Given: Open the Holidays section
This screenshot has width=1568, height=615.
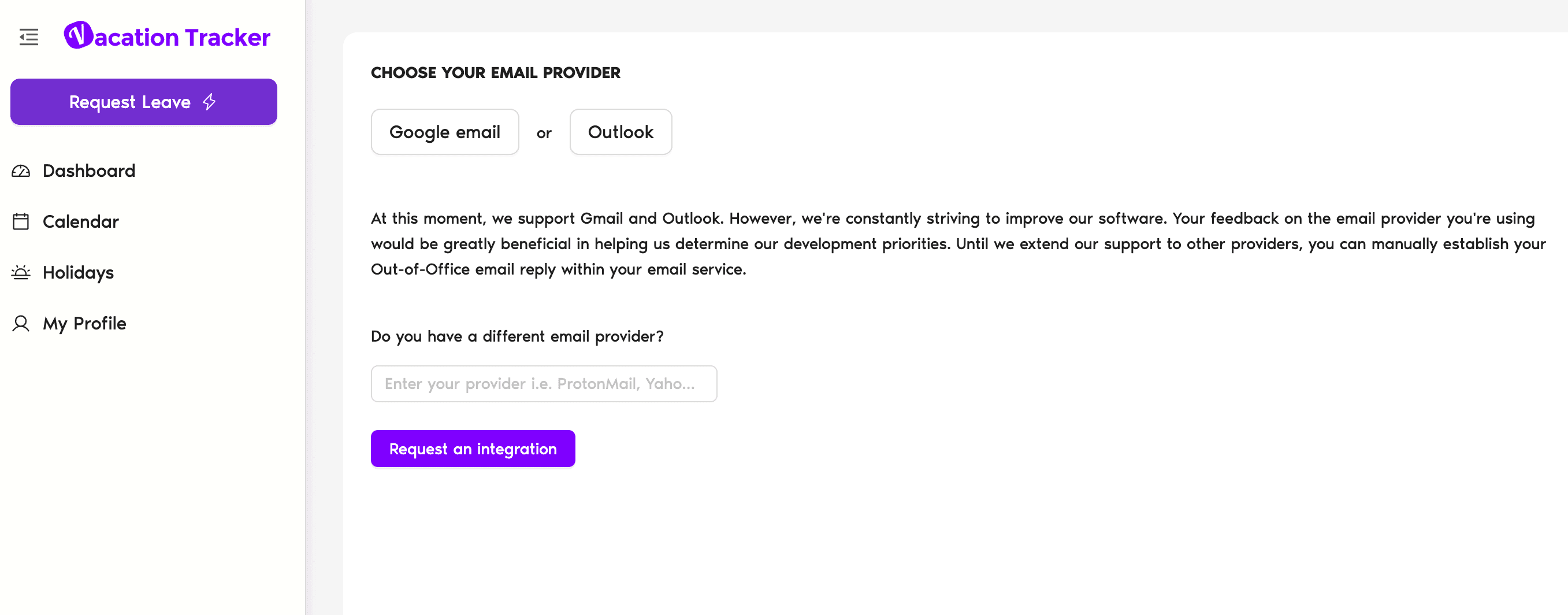Looking at the screenshot, I should [x=78, y=272].
